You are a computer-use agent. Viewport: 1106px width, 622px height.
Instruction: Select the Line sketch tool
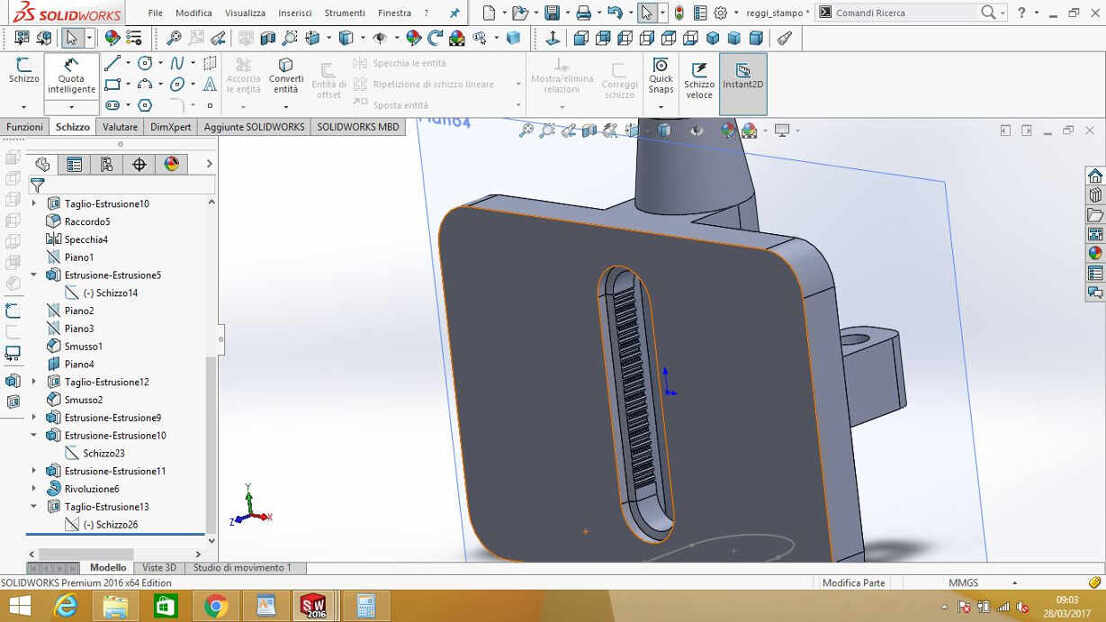click(x=112, y=63)
